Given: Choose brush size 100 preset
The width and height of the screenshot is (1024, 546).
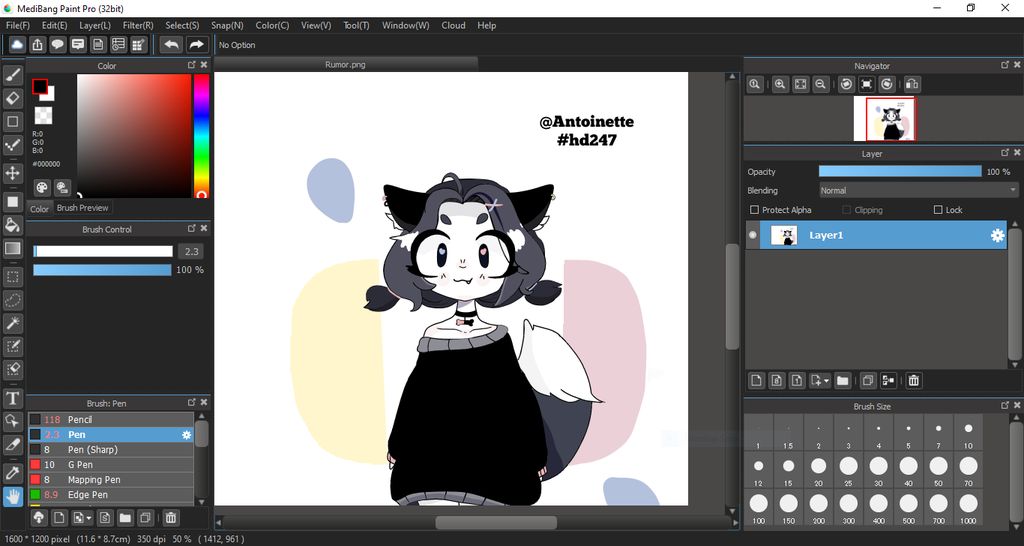Looking at the screenshot, I should pyautogui.click(x=758, y=507).
